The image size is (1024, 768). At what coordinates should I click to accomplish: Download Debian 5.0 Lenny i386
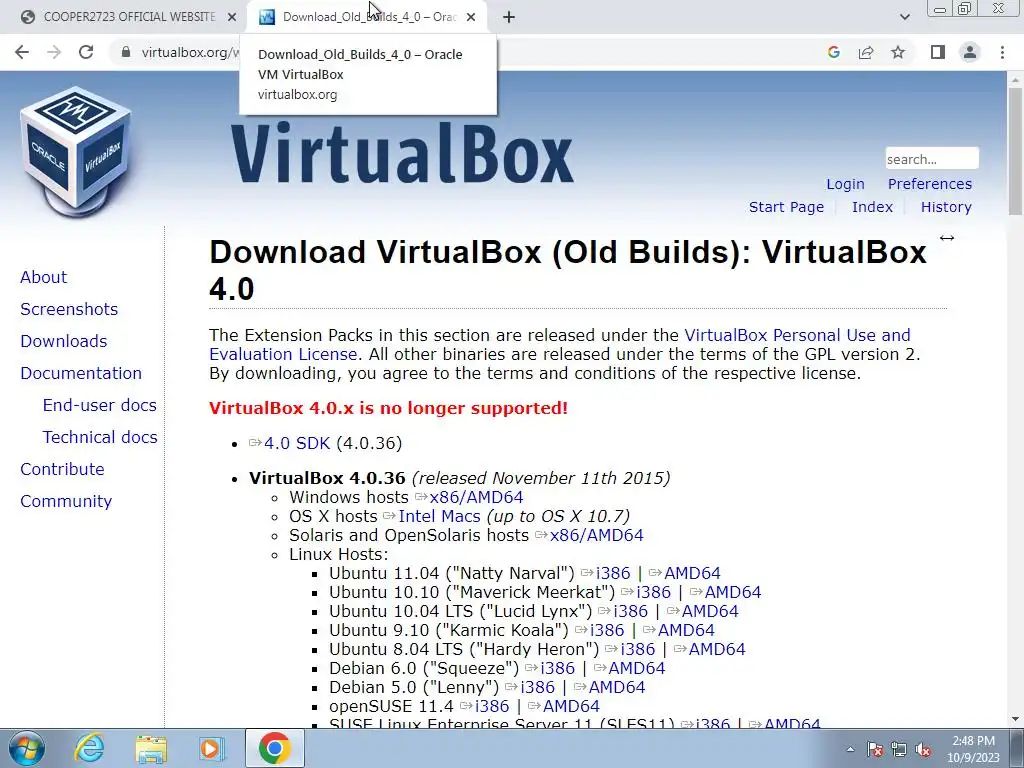coord(537,687)
